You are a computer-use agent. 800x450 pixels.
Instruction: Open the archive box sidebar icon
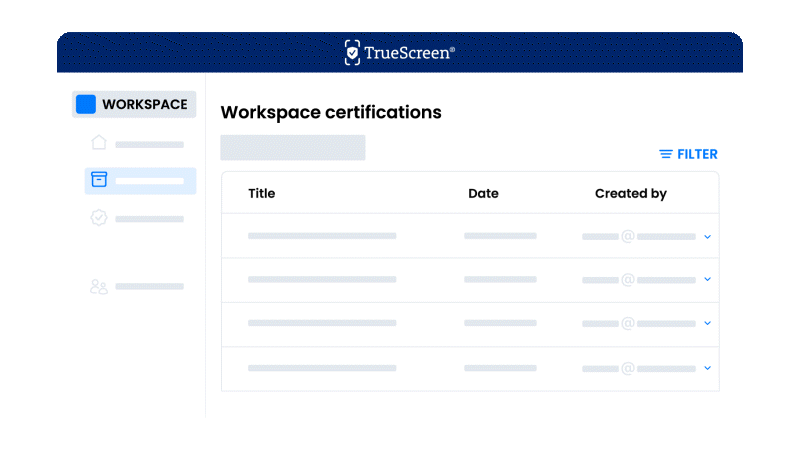(x=99, y=179)
